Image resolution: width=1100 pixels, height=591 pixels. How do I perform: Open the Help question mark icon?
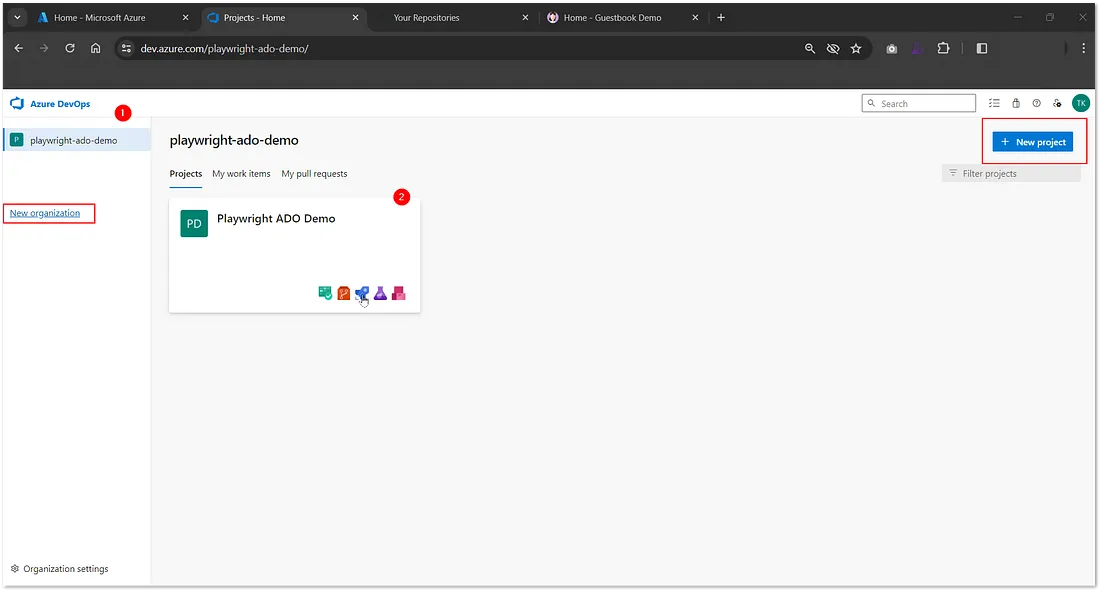(1036, 103)
